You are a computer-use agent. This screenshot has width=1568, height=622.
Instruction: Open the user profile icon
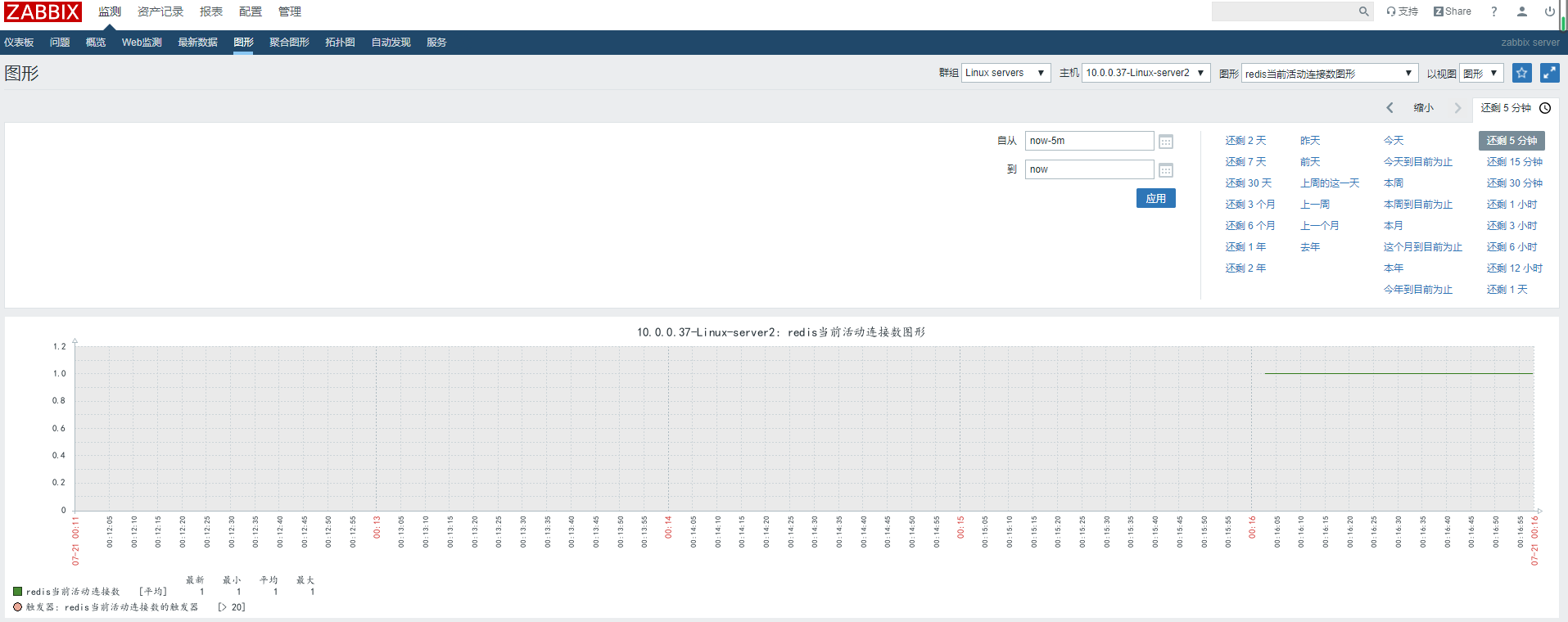tap(1522, 11)
